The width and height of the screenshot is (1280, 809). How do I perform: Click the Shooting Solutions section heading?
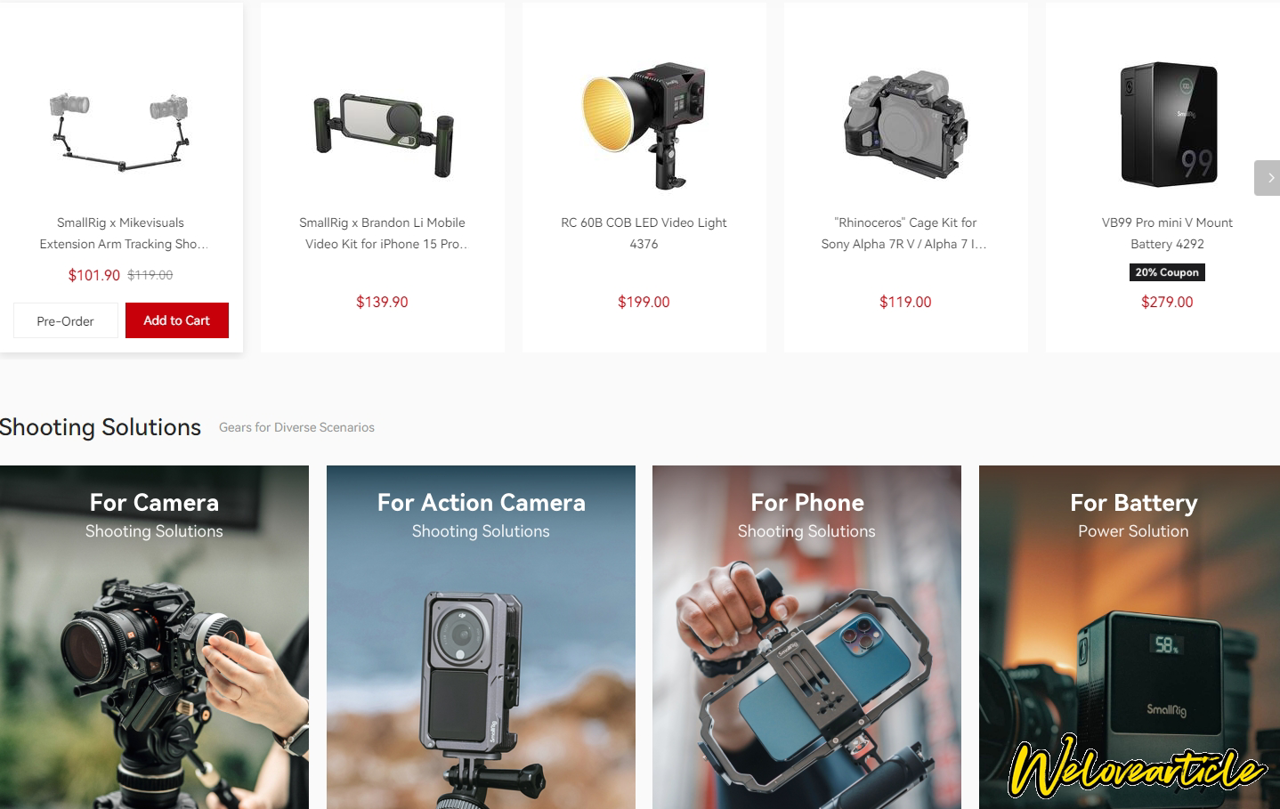pyautogui.click(x=100, y=427)
